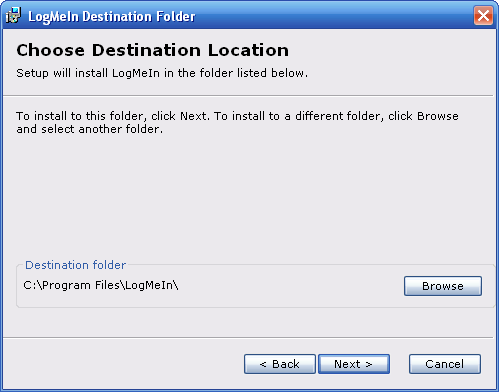Click the 'To install to this folder' instructions
This screenshot has height=392, width=499.
click(237, 122)
